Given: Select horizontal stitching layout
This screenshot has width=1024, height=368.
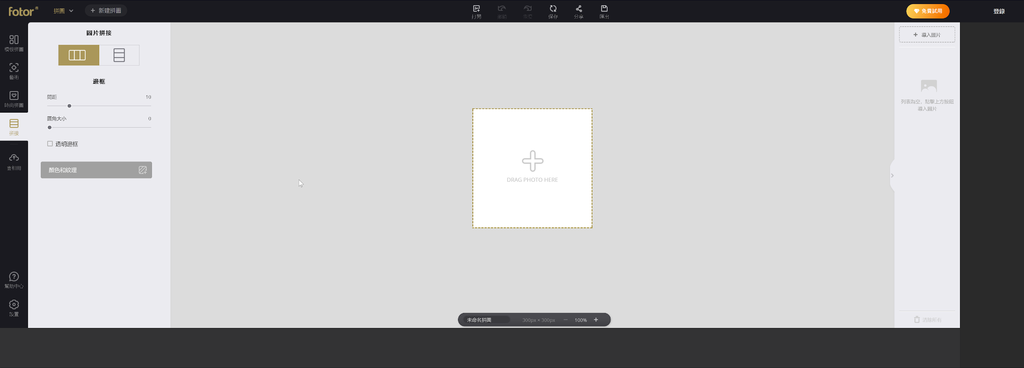Looking at the screenshot, I should coord(78,55).
